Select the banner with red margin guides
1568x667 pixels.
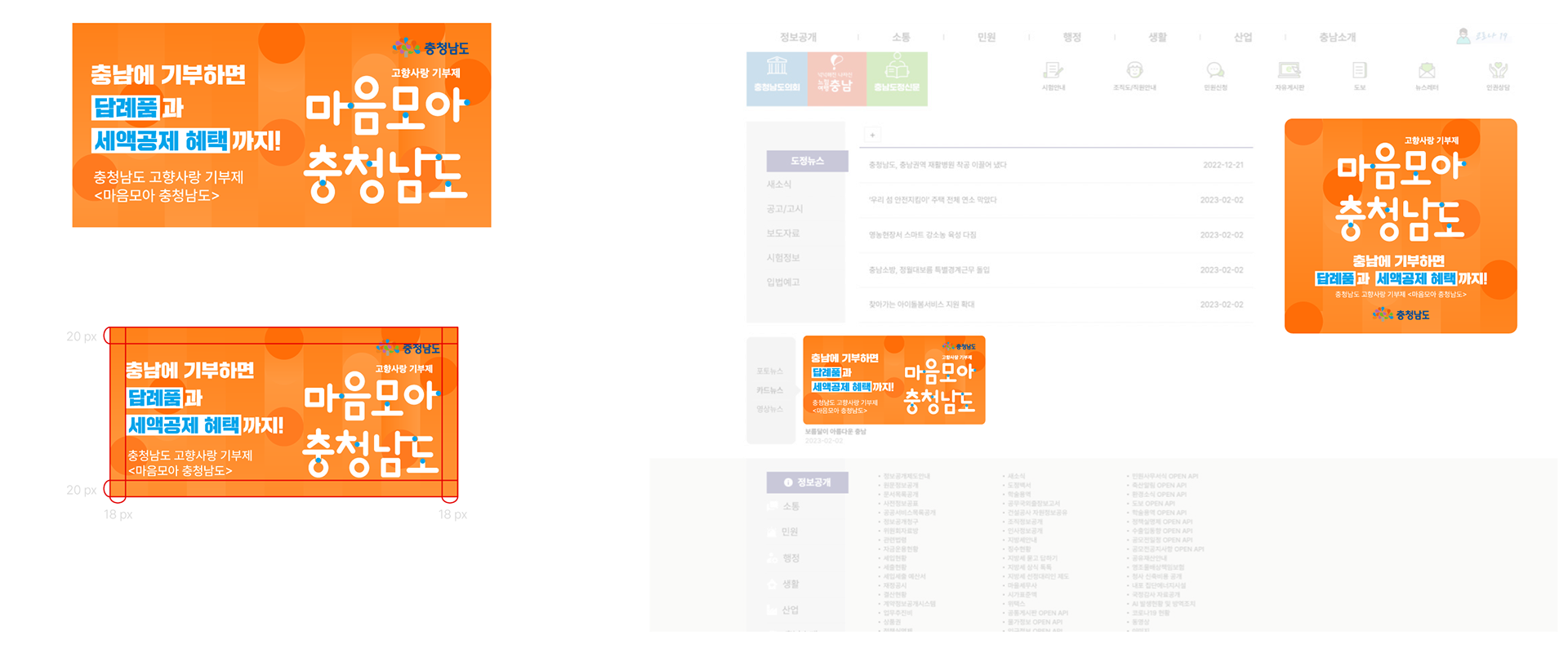point(283,412)
